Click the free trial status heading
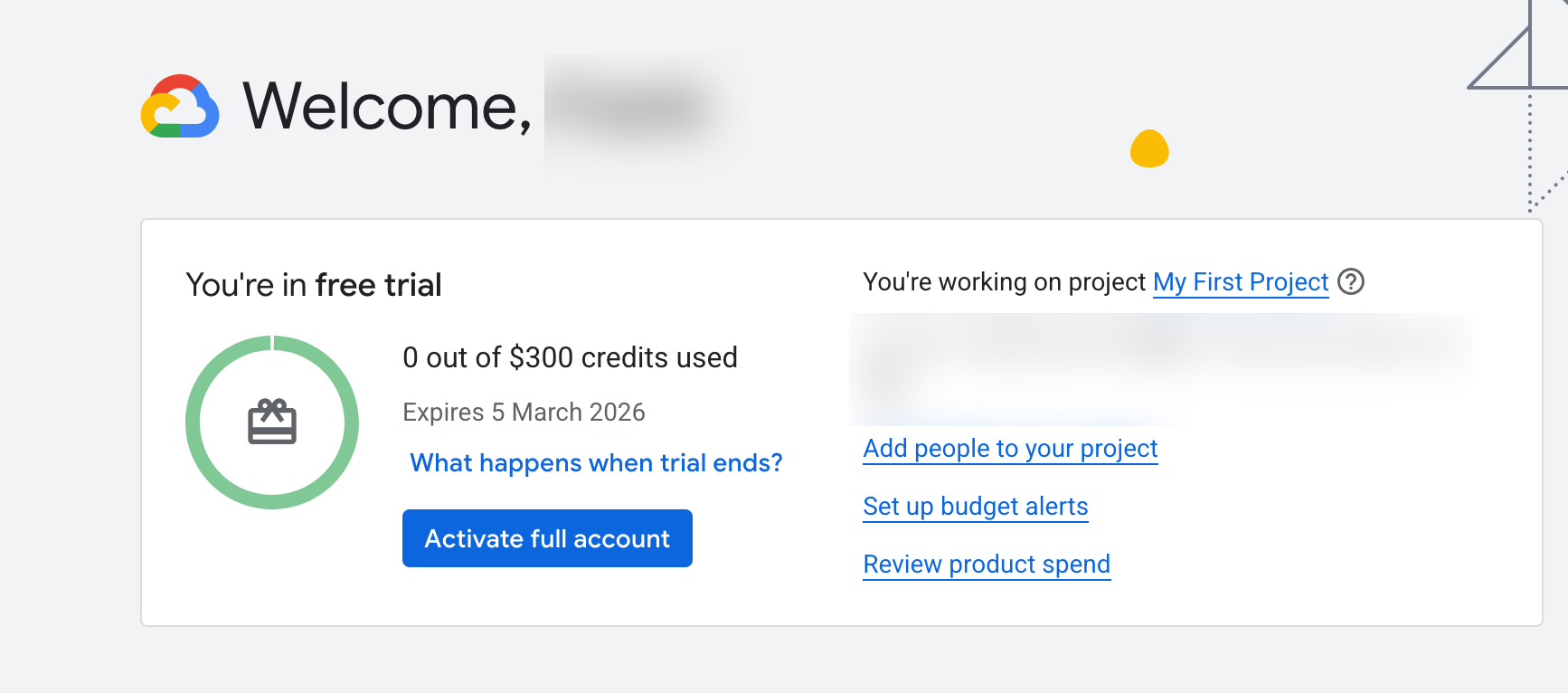Viewport: 1568px width, 693px height. (313, 284)
